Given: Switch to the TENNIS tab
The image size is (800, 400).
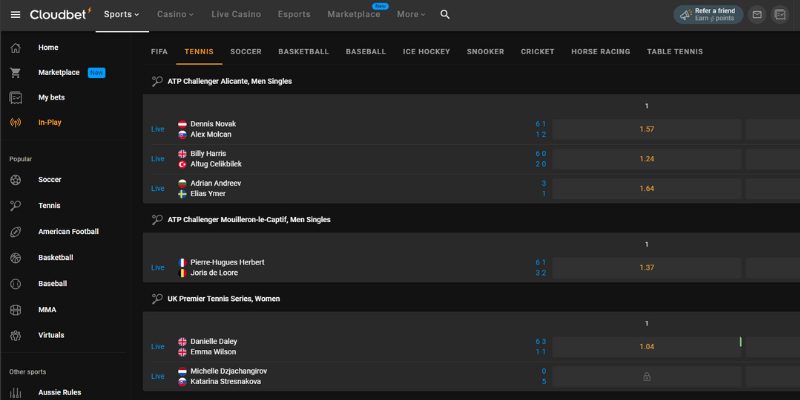Looking at the screenshot, I should click(x=199, y=52).
